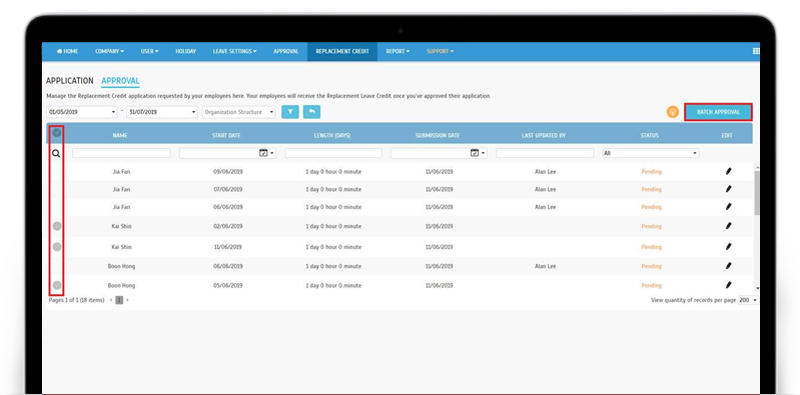Click 'Alan Lee' in Boon Hong 06/06/2019 row
This screenshot has width=800, height=395.
[x=545, y=266]
